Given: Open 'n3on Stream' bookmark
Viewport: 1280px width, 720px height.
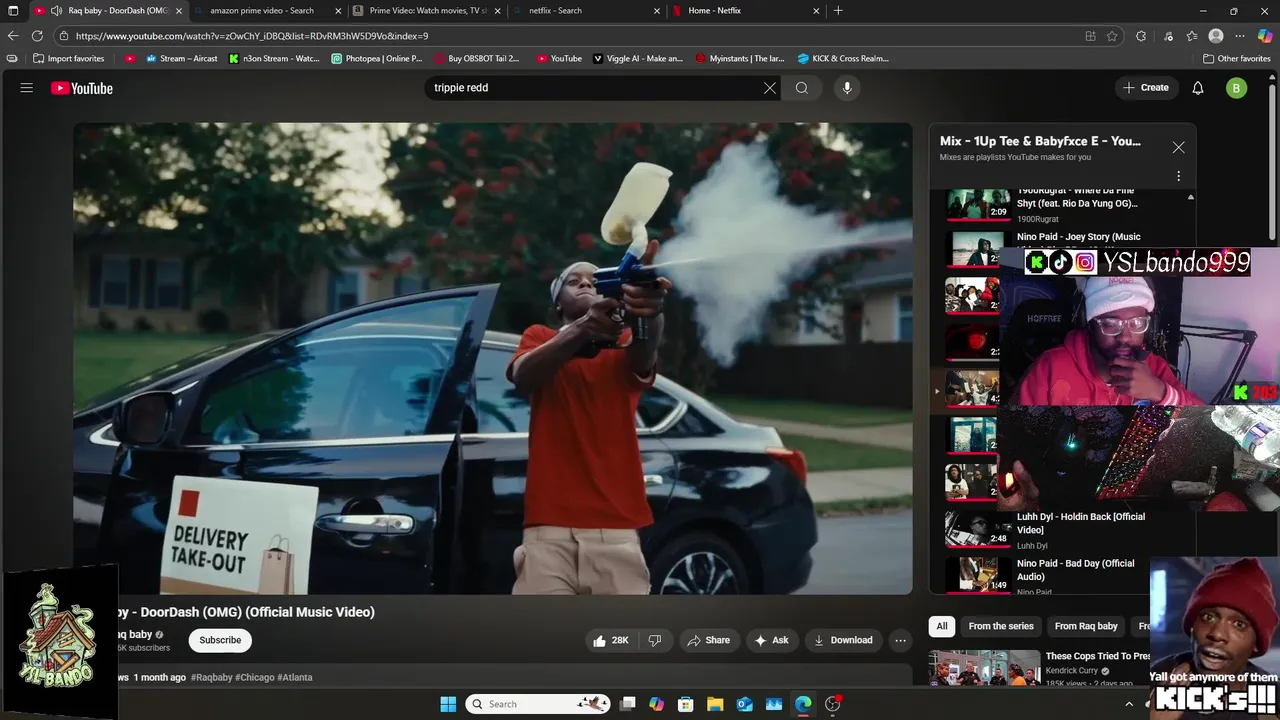Looking at the screenshot, I should click(274, 59).
